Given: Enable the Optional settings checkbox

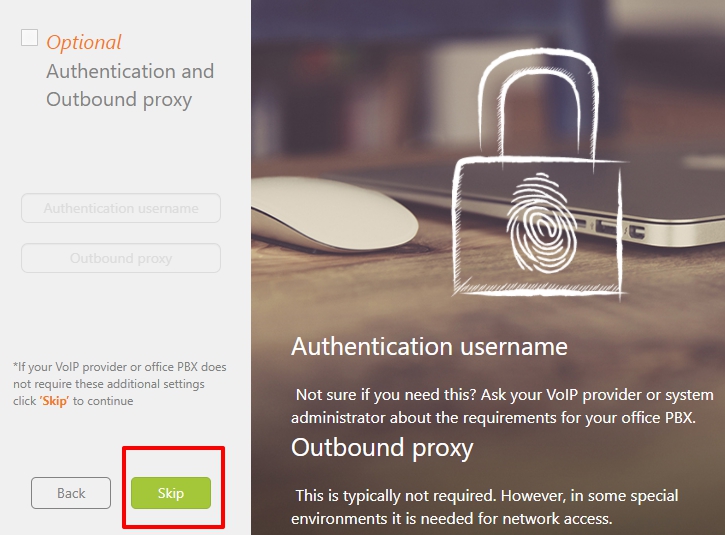Looking at the screenshot, I should click(30, 38).
